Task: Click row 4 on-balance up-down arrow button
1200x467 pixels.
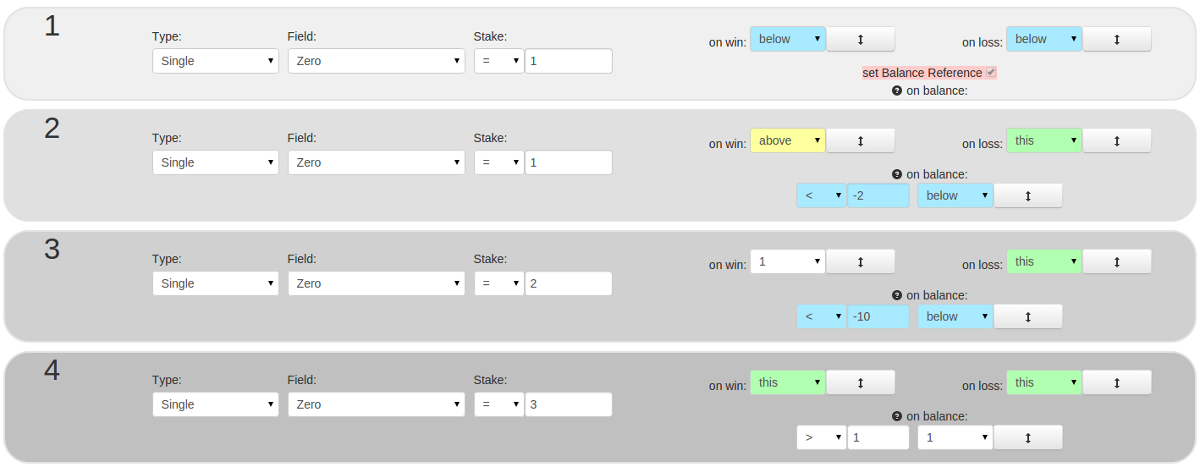Action: pos(1028,438)
